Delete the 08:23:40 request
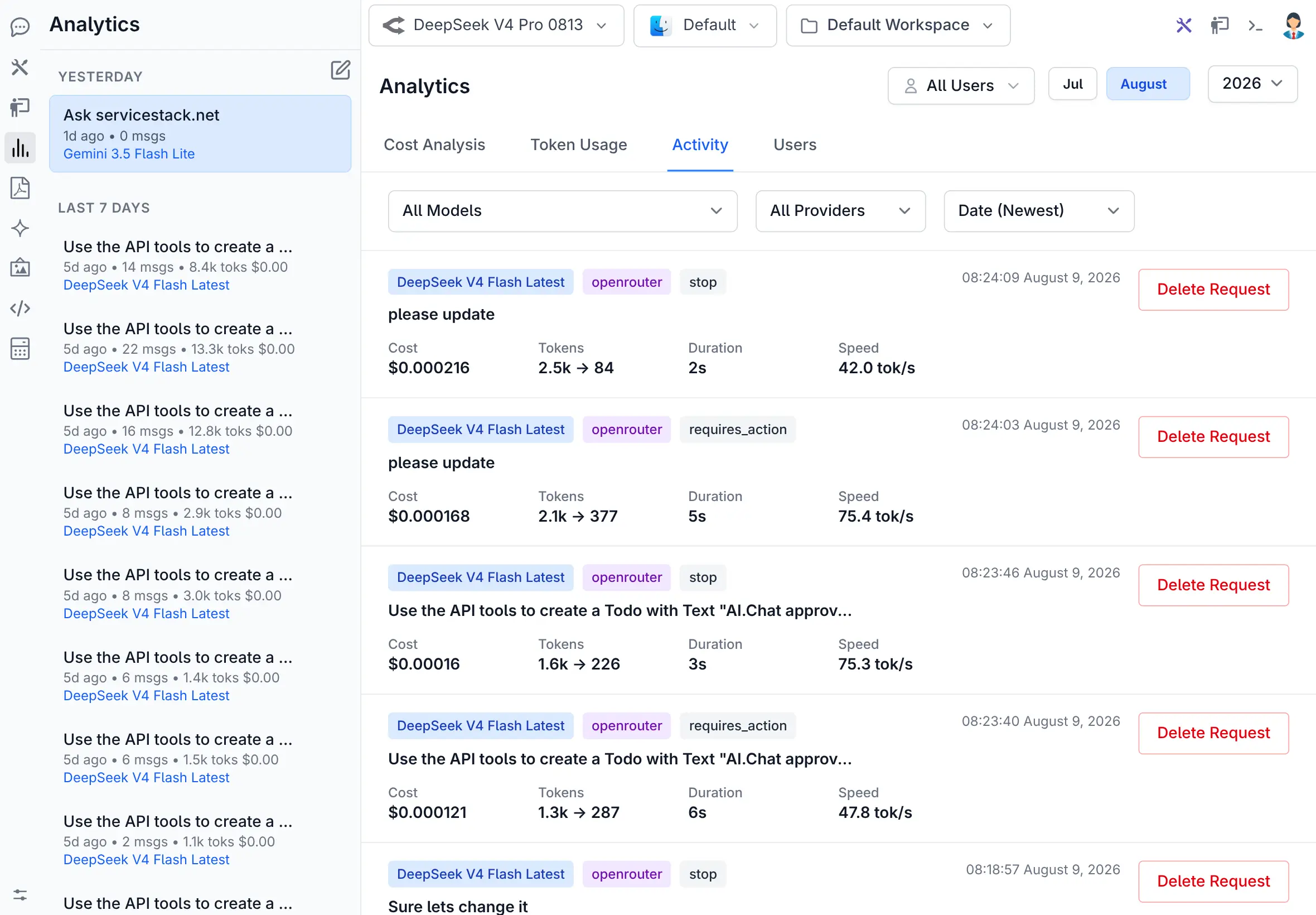The height and width of the screenshot is (915, 1316). pyautogui.click(x=1213, y=733)
